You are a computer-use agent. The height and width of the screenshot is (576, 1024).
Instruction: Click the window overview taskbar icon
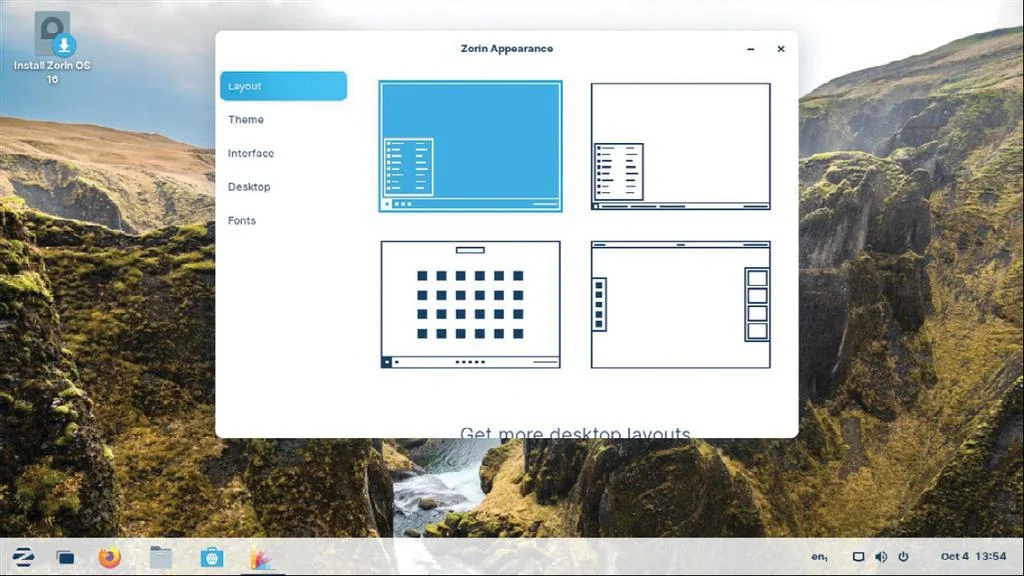[65, 558]
